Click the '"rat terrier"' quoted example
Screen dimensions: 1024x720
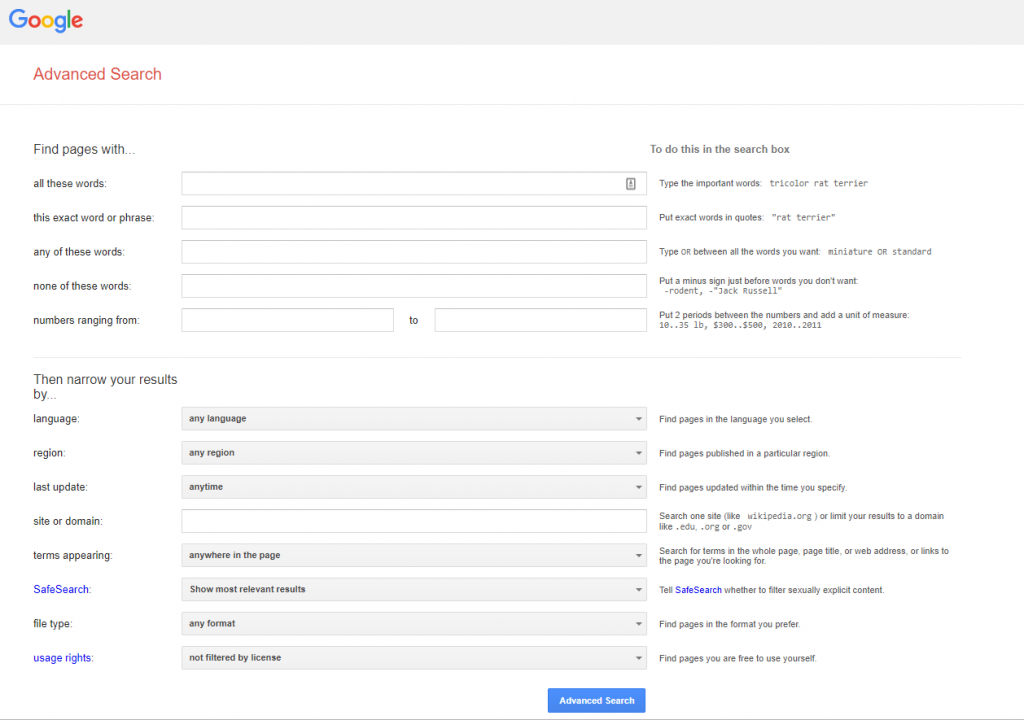(x=803, y=218)
